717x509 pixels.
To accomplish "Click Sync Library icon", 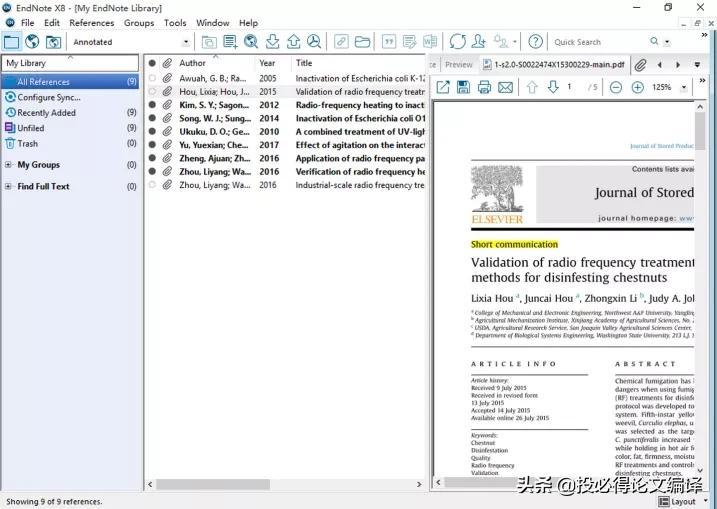I will pyautogui.click(x=457, y=42).
